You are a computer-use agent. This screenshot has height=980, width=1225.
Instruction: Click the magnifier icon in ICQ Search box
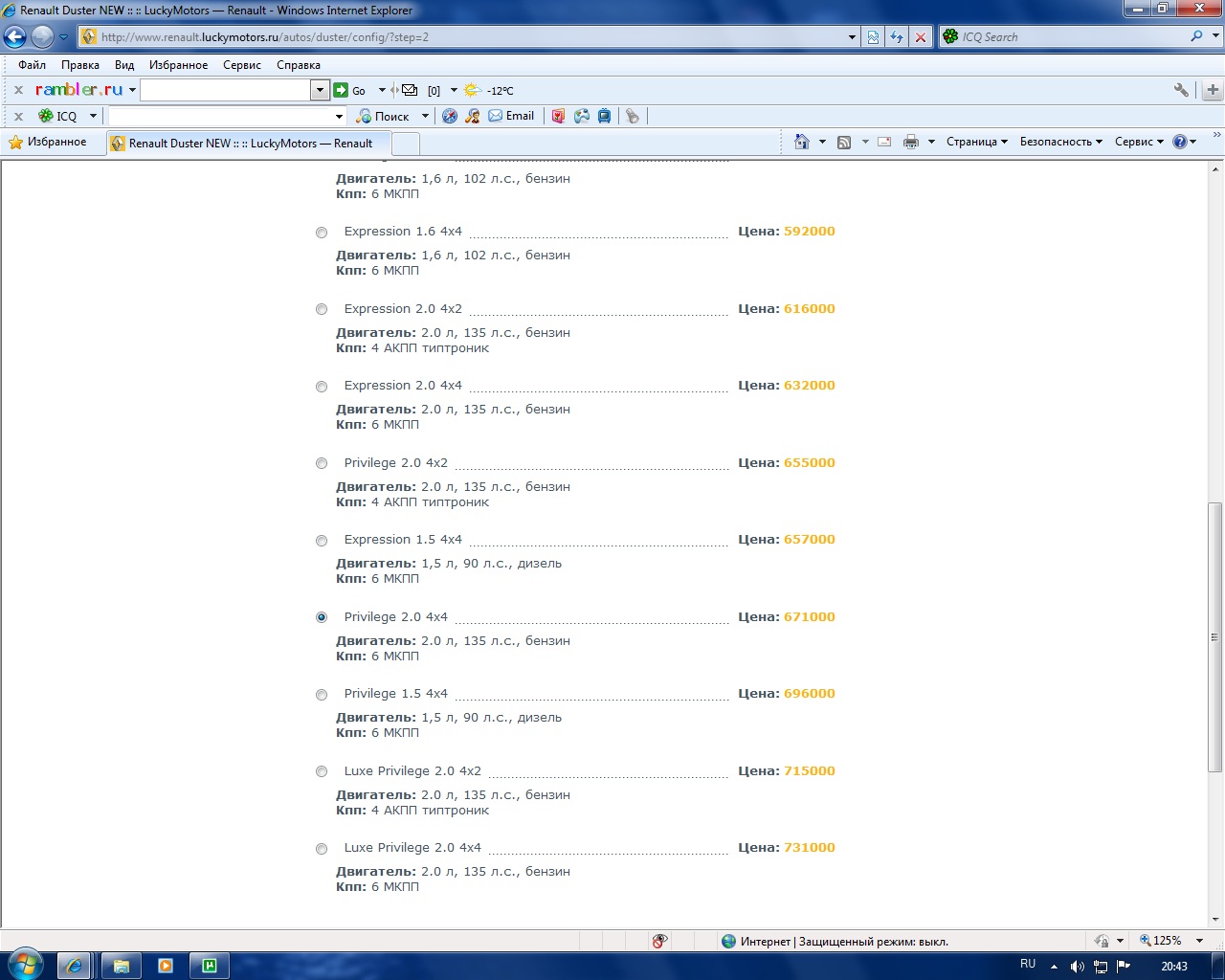(1196, 36)
